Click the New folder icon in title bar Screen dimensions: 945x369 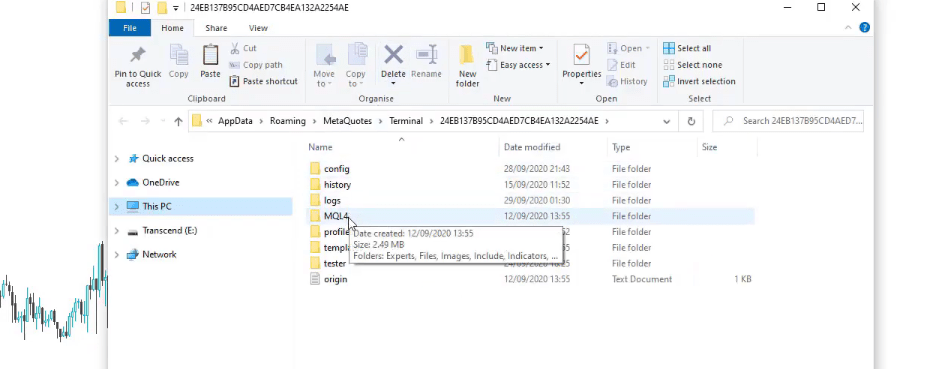[x=162, y=8]
